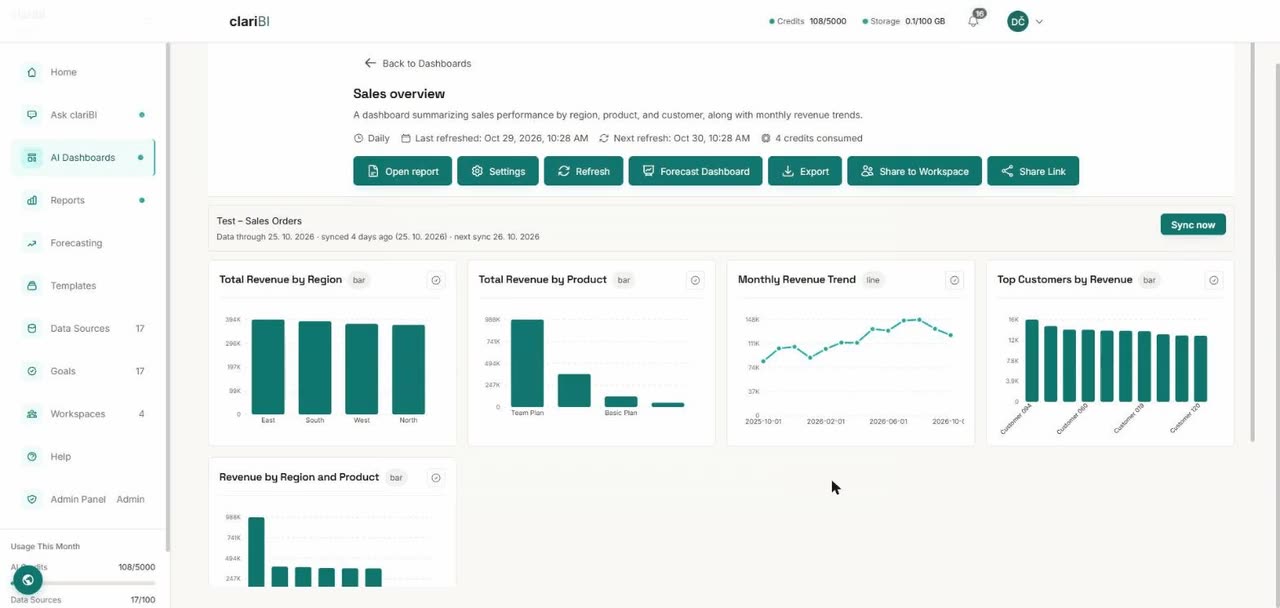1280x608 pixels.
Task: Select AI Dashboards in sidebar
Action: [83, 158]
